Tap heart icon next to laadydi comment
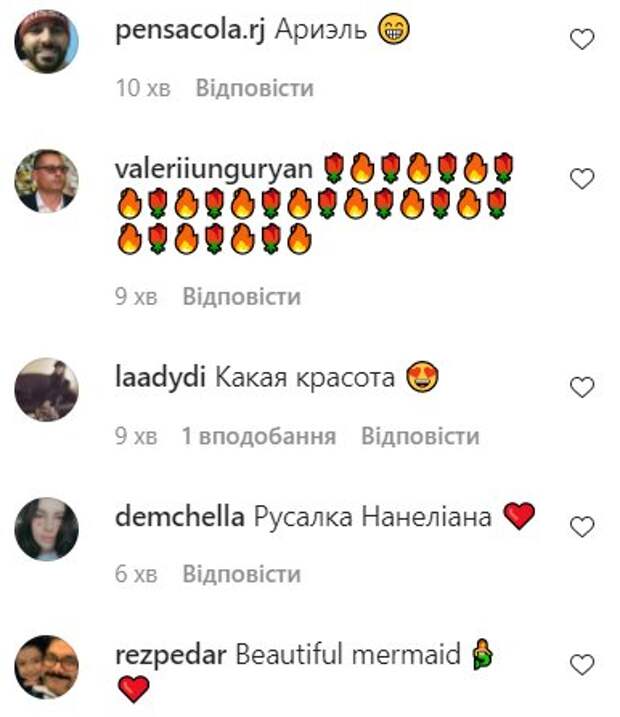 pyautogui.click(x=582, y=387)
